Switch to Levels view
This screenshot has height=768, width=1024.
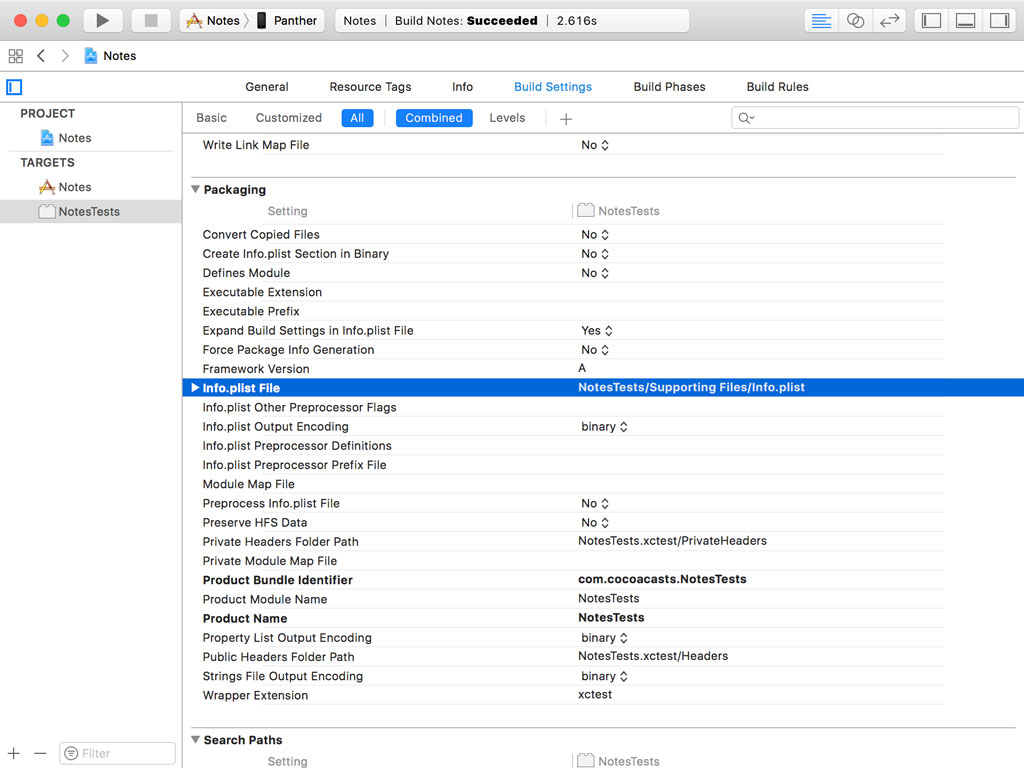click(x=507, y=118)
